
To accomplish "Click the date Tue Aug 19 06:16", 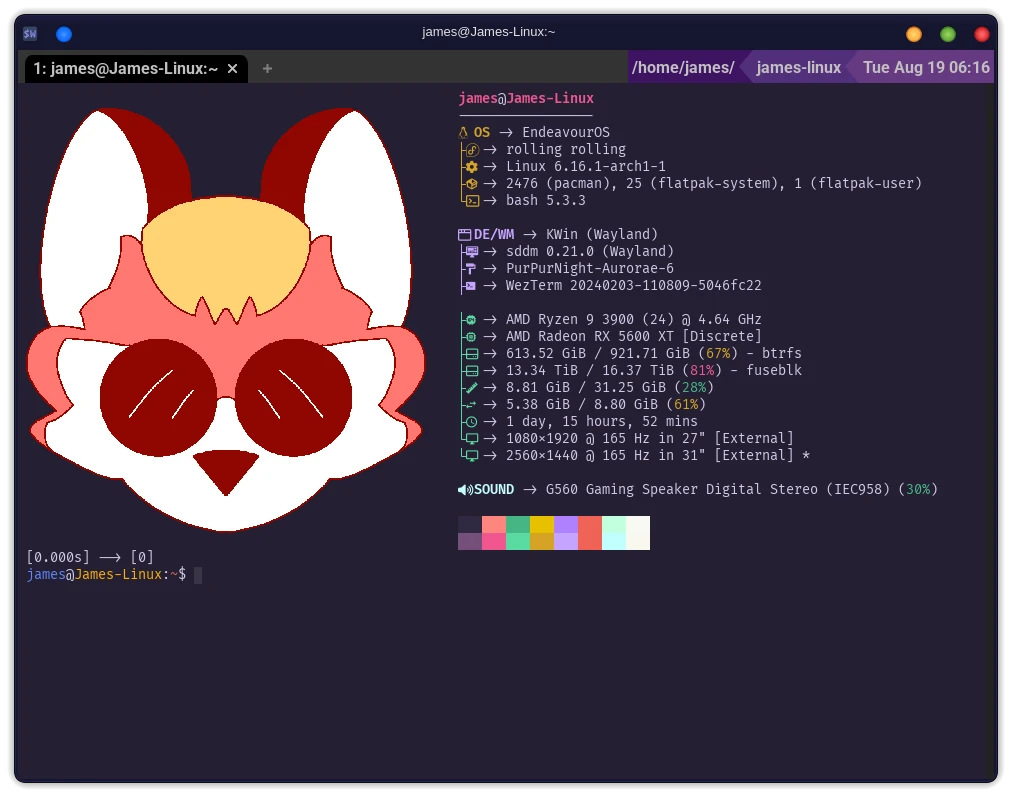I will tap(925, 68).
